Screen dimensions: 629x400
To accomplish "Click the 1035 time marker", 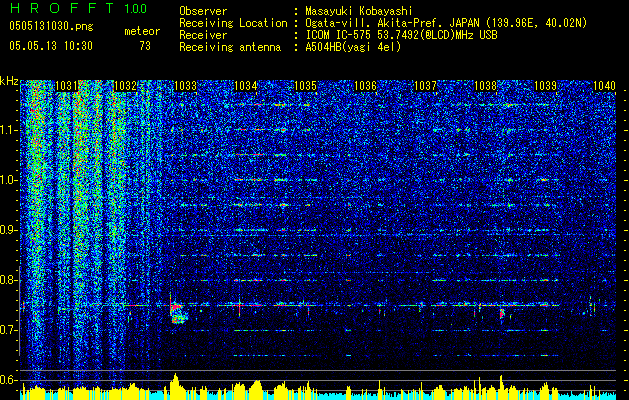I will (x=306, y=85).
